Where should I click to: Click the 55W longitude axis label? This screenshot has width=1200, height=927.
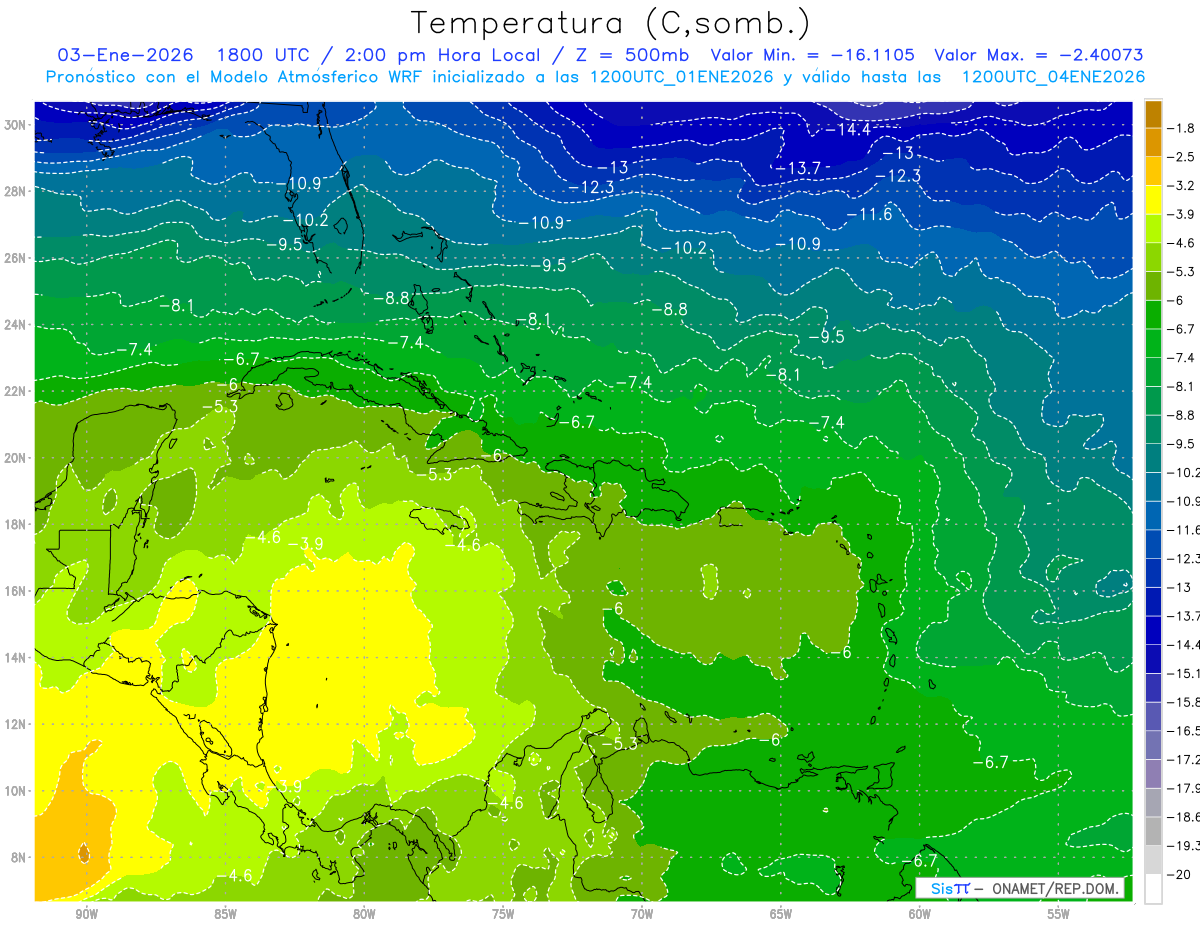1059,914
